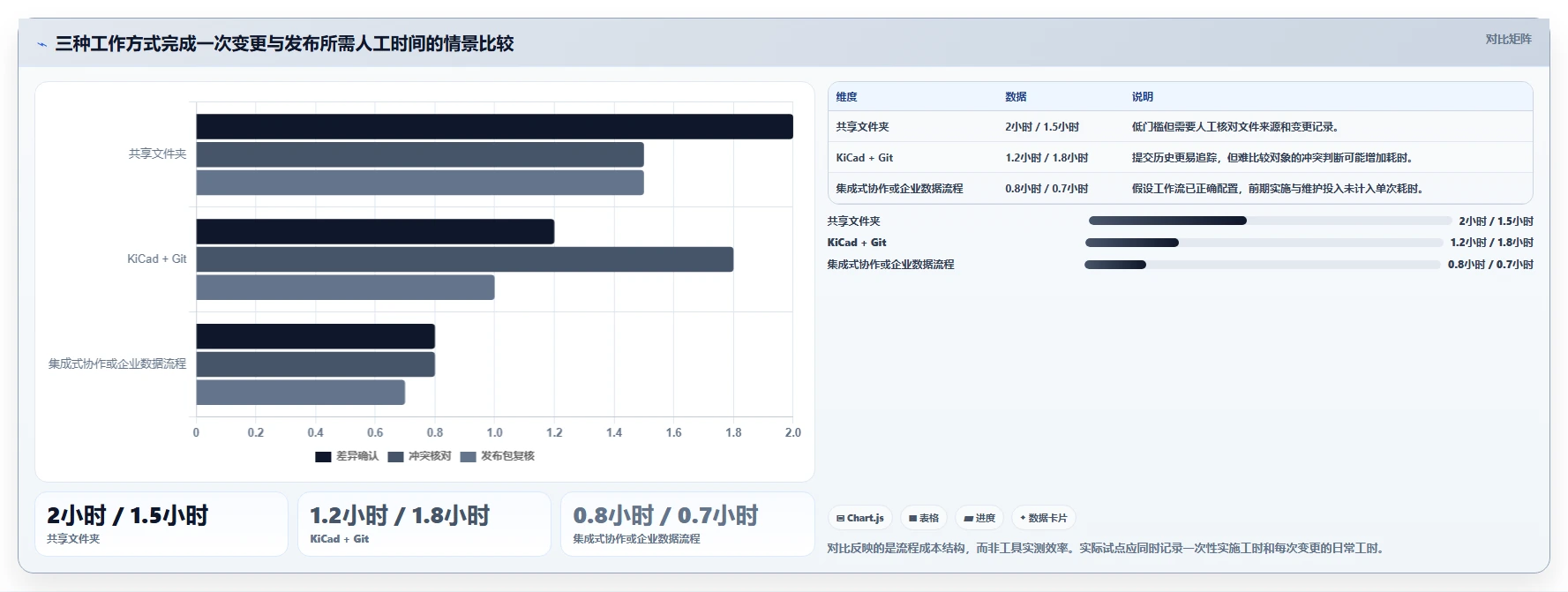Click the footnote starting 对比反映的是流程成本结构
The width and height of the screenshot is (1568, 592).
pyautogui.click(x=1107, y=548)
